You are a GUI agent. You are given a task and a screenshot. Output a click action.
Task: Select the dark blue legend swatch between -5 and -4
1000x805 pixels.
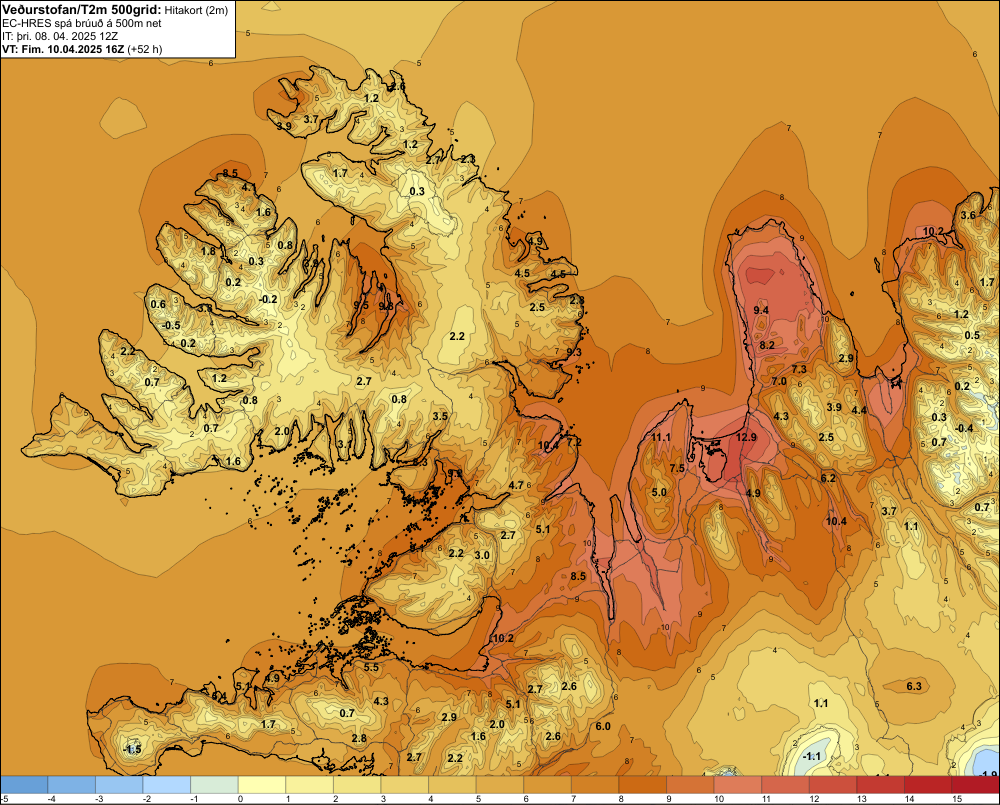tap(24, 785)
